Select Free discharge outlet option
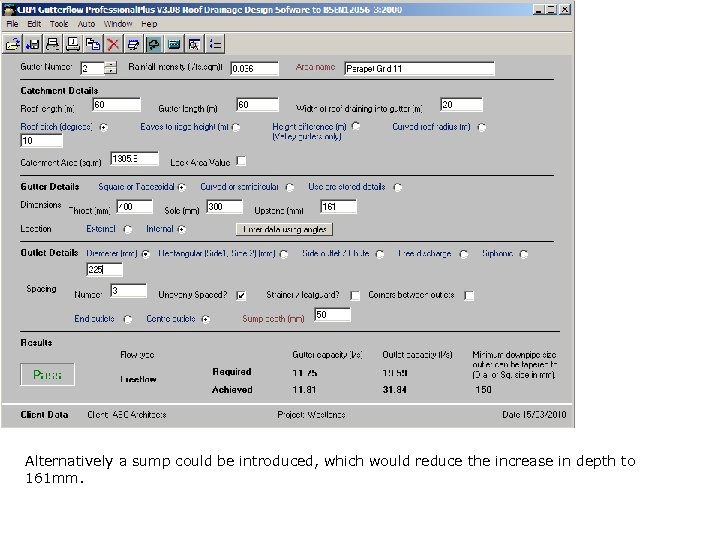 pos(464,254)
